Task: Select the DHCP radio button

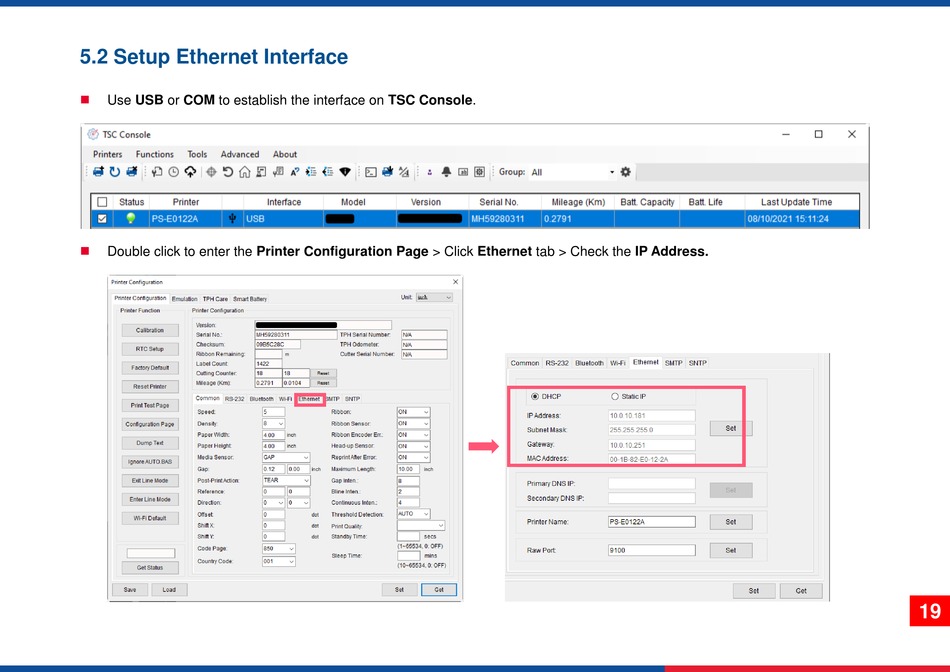Action: (535, 397)
